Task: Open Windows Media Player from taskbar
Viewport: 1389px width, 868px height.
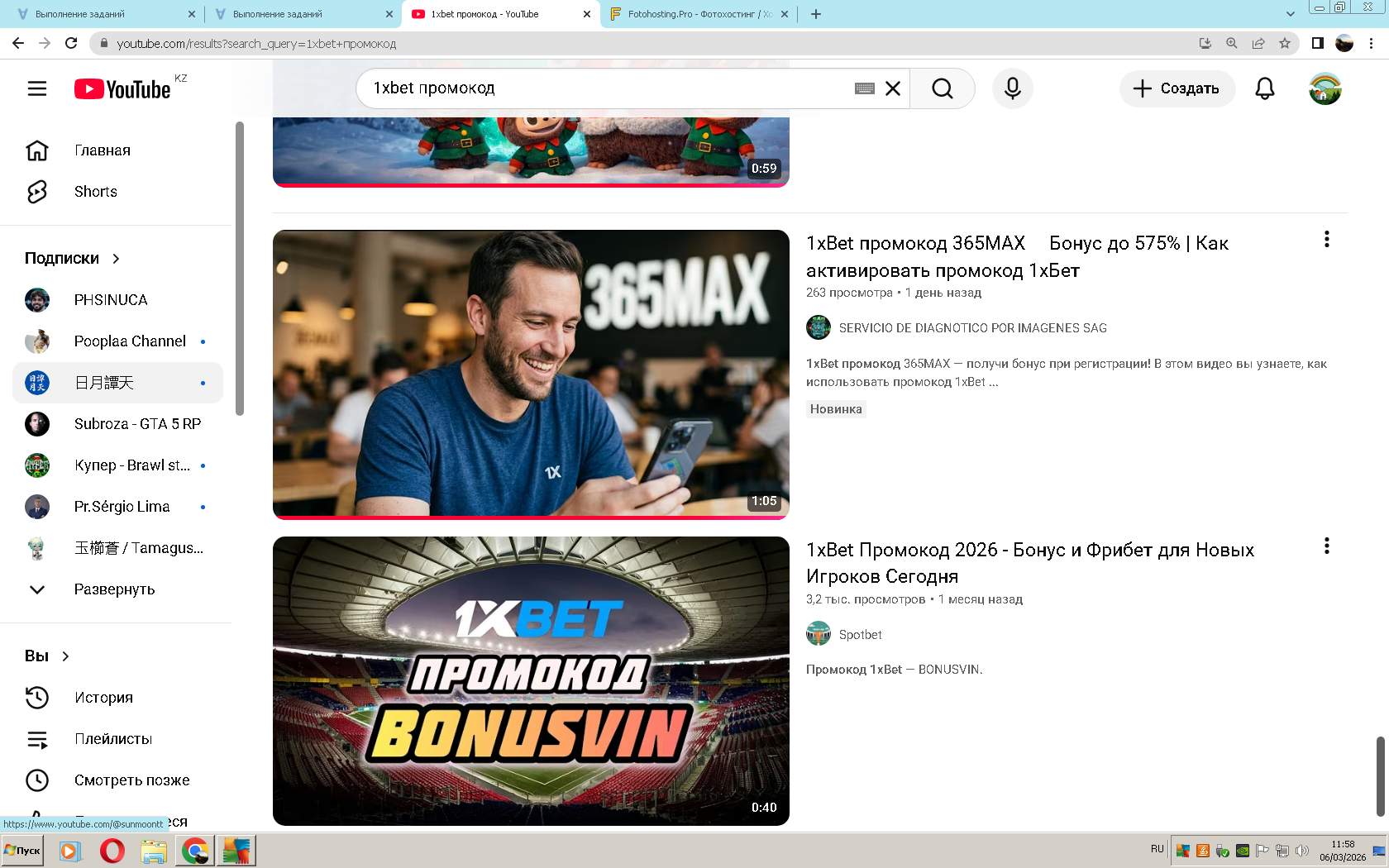Action: click(x=70, y=851)
